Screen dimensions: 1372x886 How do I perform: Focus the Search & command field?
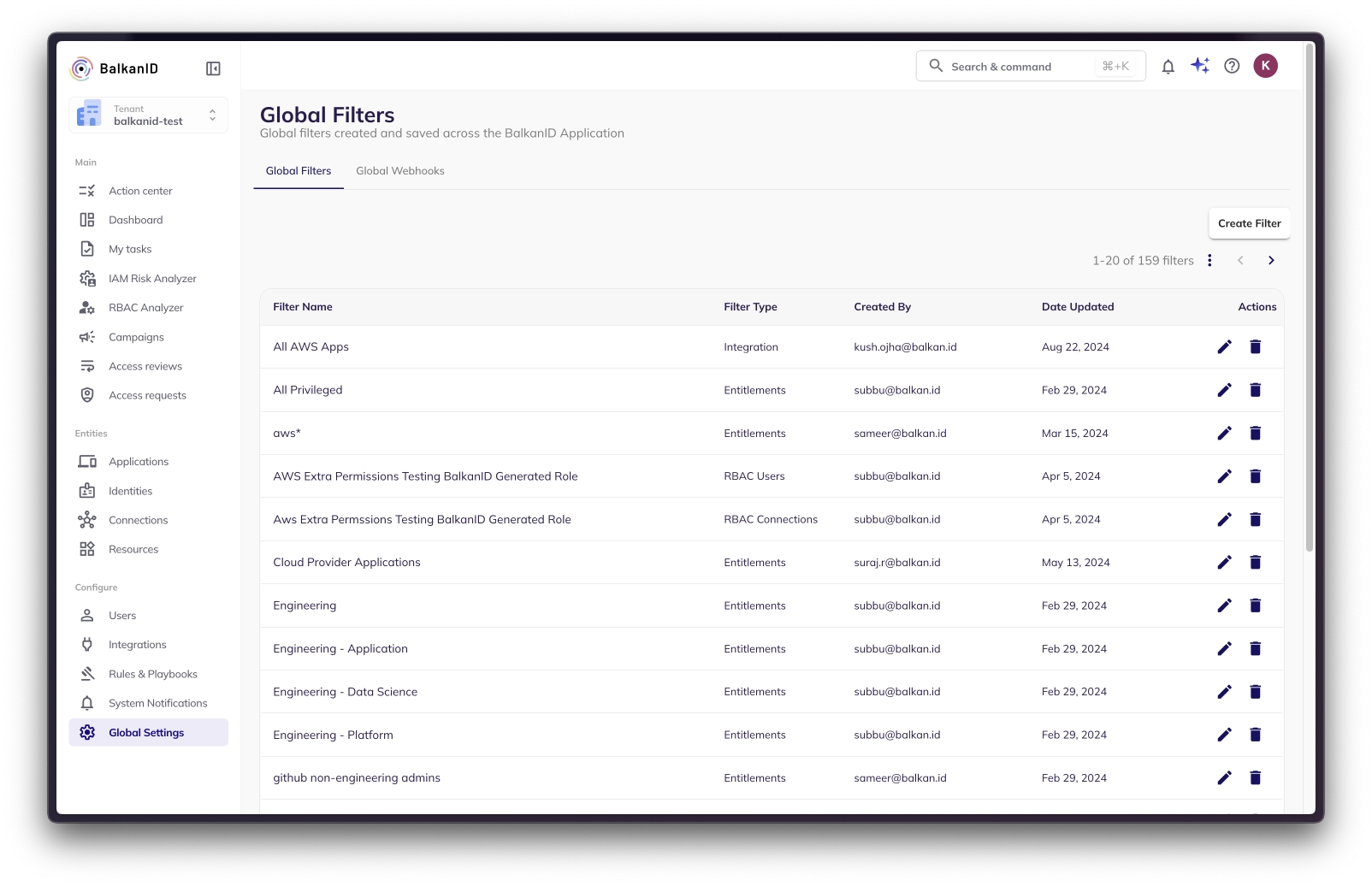pos(1031,66)
